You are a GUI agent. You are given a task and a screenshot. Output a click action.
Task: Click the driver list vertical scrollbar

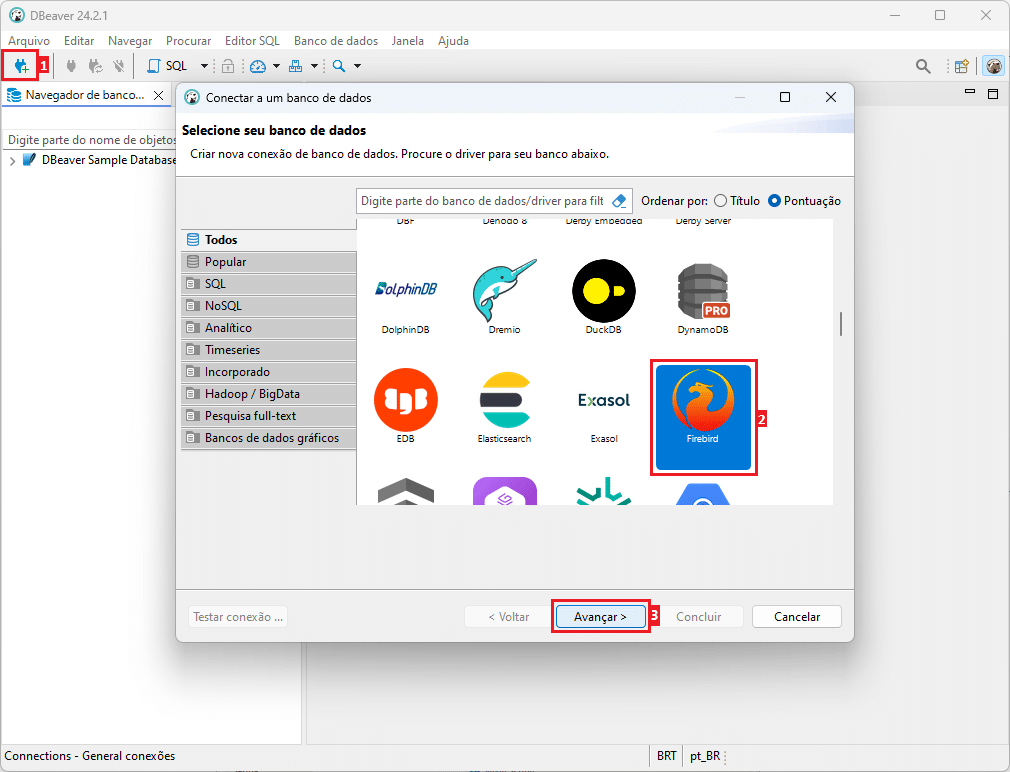point(841,324)
